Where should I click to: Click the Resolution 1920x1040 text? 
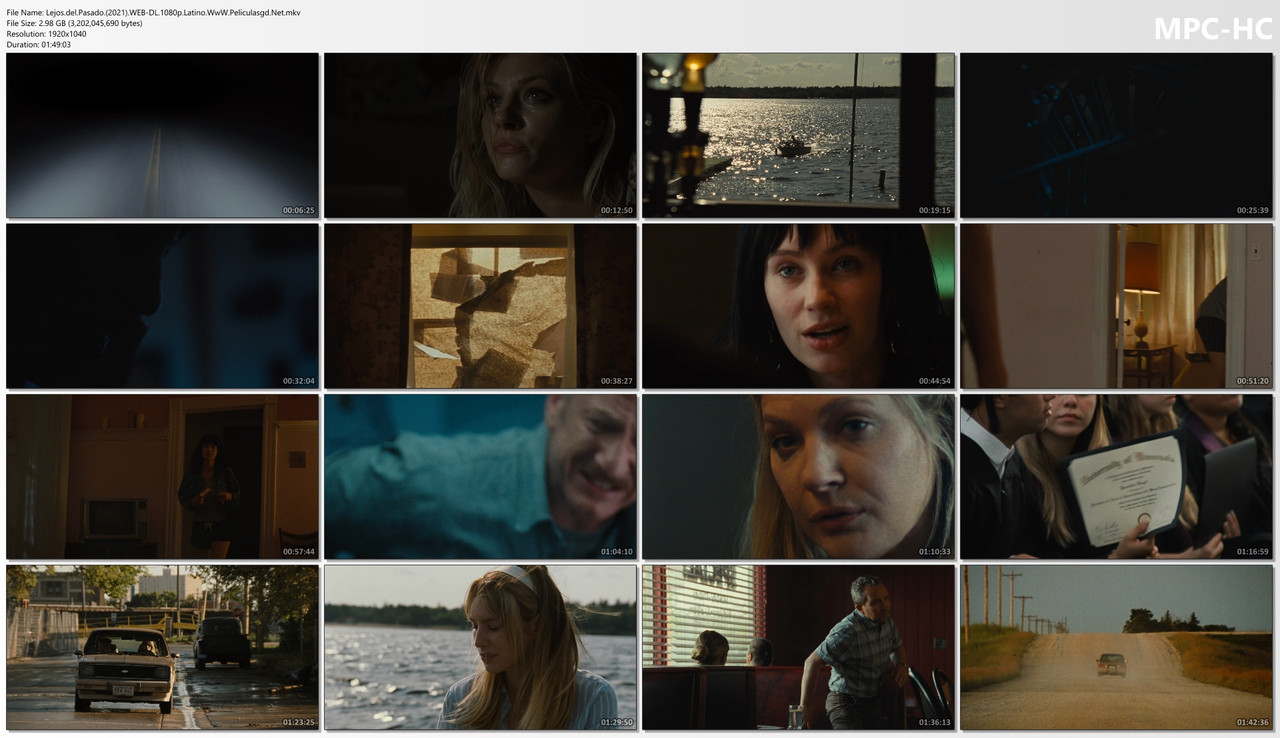(46, 34)
